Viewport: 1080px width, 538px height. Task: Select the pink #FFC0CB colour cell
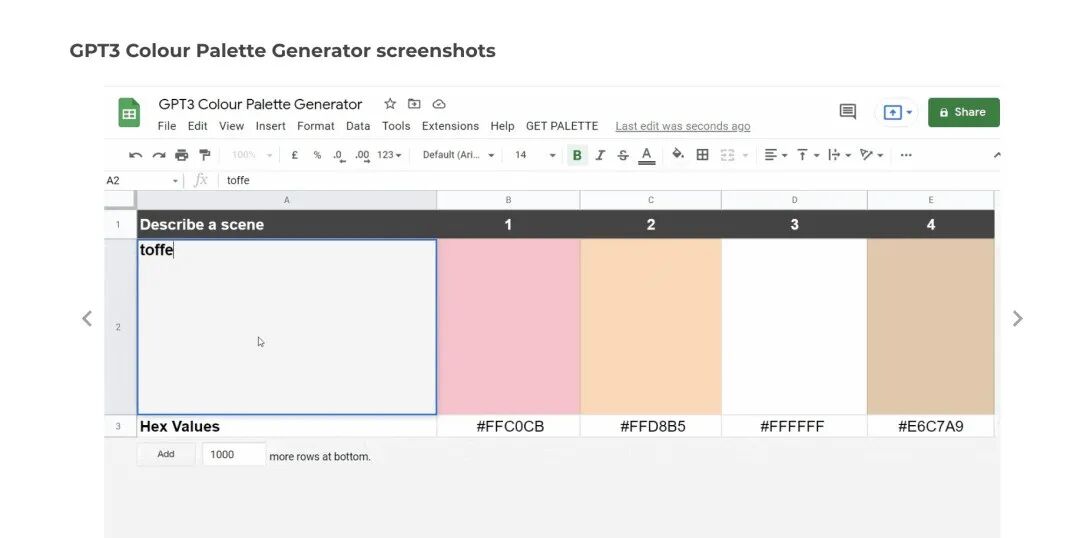508,326
